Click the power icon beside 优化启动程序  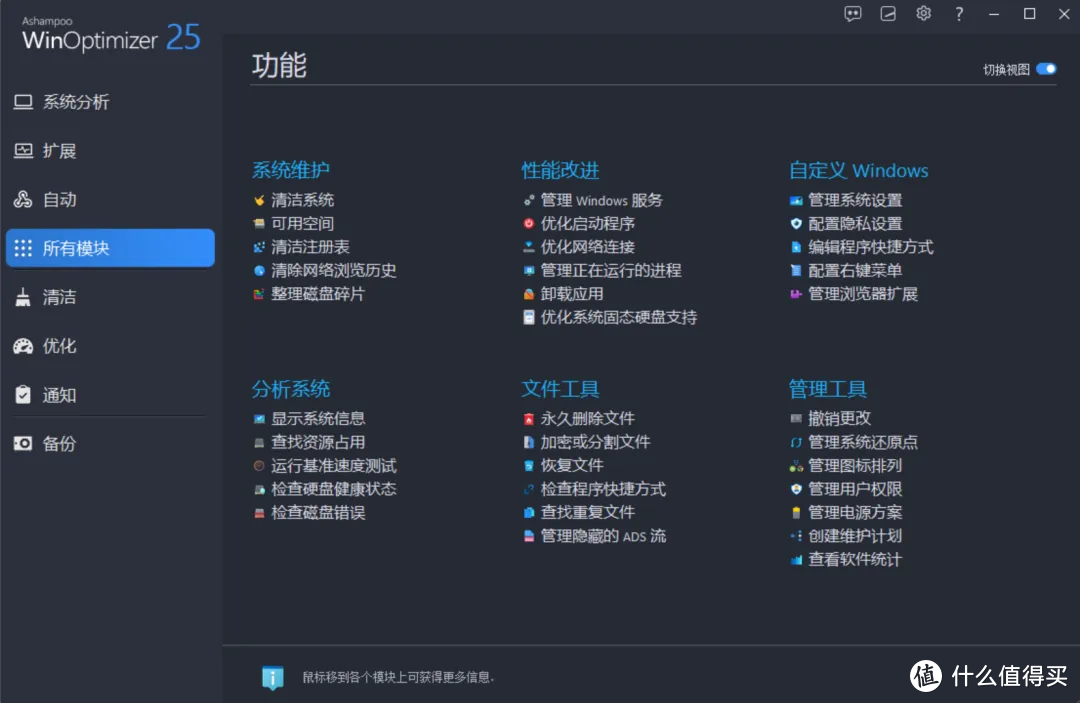[528, 224]
